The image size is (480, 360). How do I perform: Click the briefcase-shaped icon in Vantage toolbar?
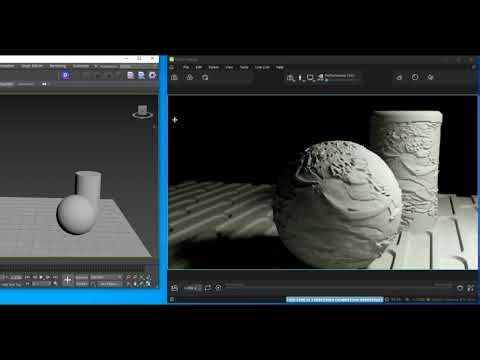point(174,77)
